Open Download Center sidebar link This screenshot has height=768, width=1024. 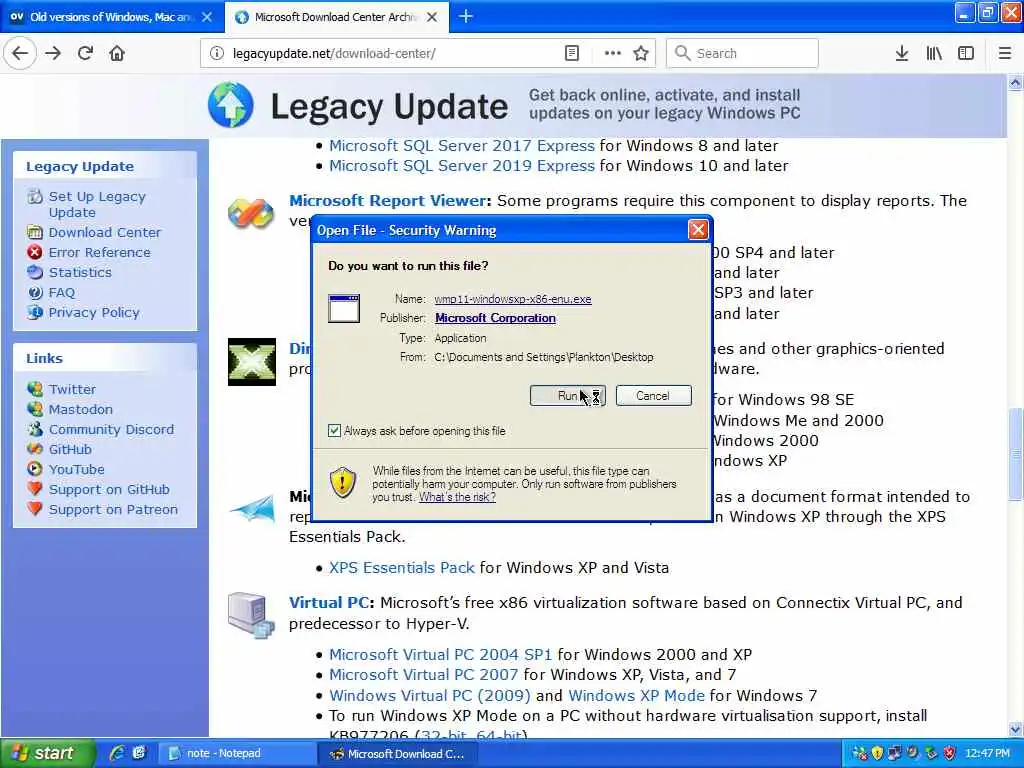coord(104,232)
